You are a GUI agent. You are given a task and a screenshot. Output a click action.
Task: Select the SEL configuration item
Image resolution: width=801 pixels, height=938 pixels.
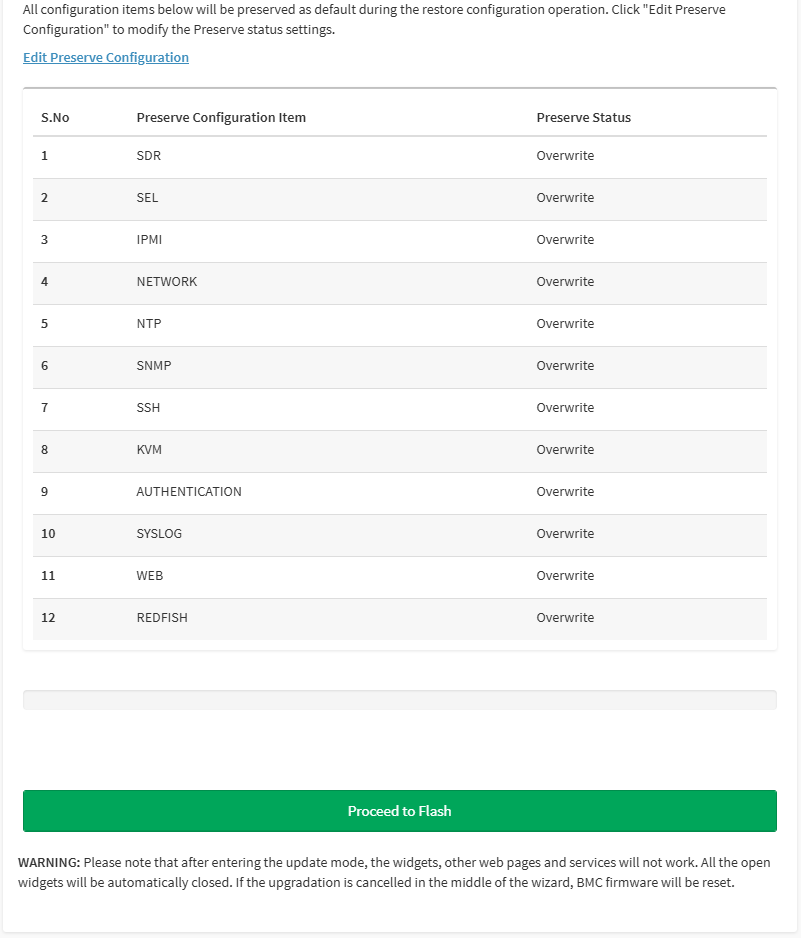[147, 198]
